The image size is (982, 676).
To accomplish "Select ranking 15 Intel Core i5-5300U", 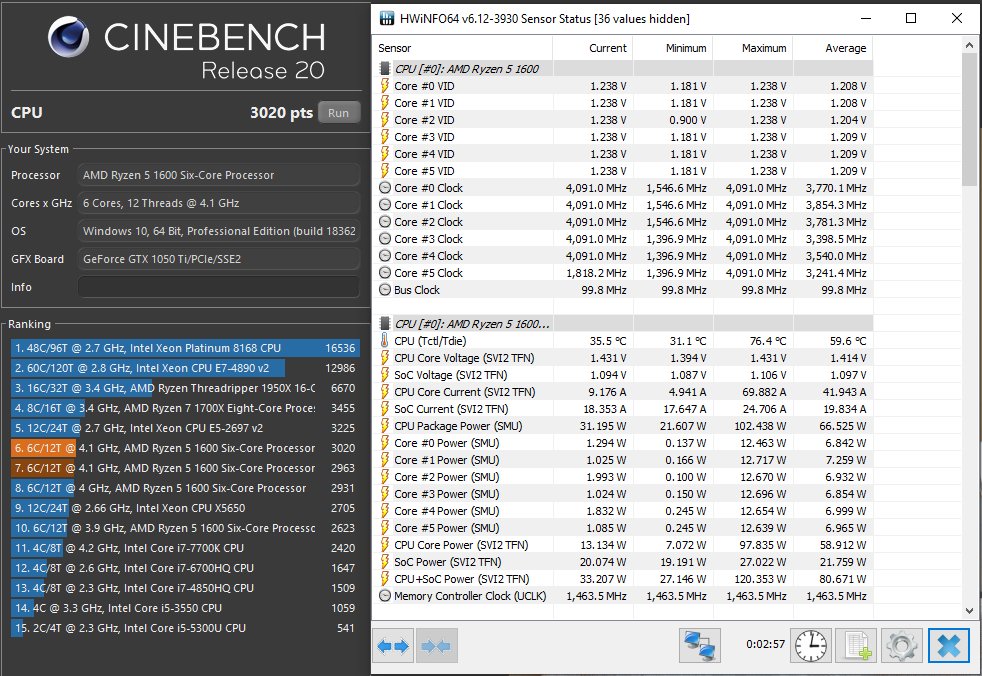I will (185, 628).
